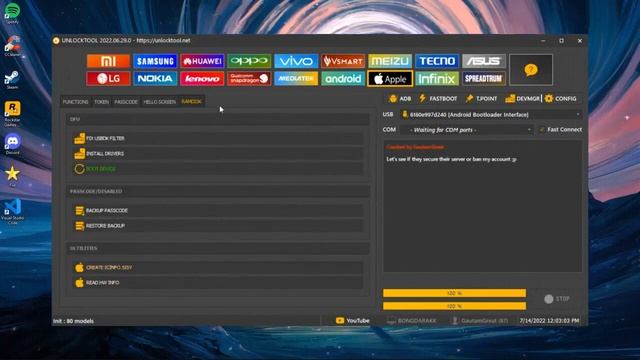This screenshot has height=360, width=640.
Task: Click the BONGDARAKK computer name in status bar
Action: tap(412, 321)
